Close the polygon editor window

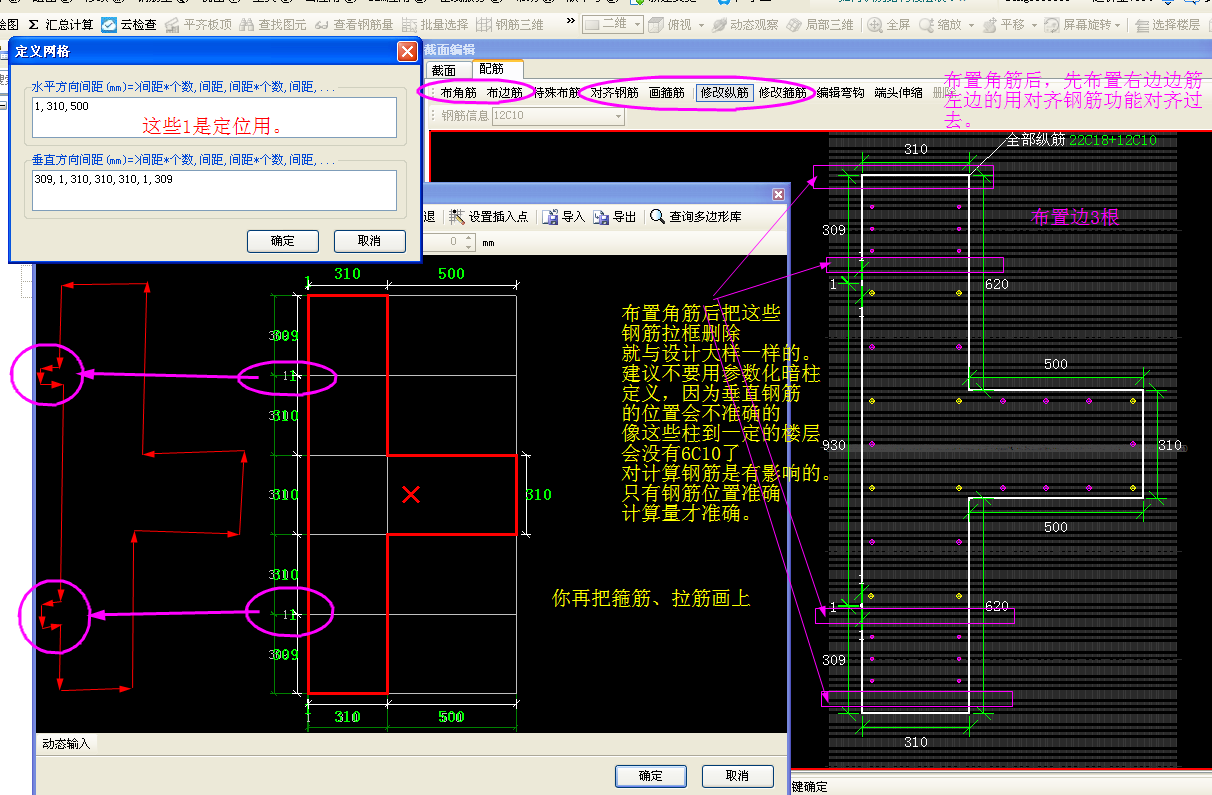pos(778,194)
